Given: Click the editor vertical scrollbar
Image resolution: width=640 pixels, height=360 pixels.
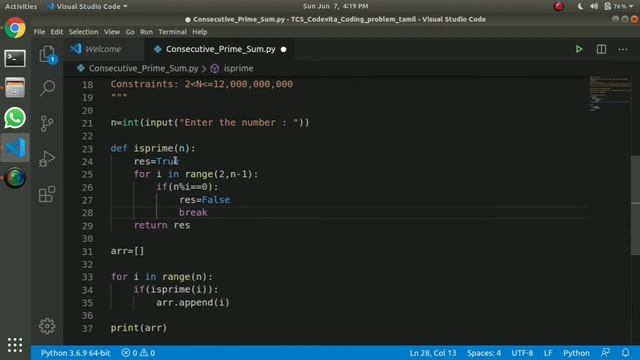Looking at the screenshot, I should (636, 205).
